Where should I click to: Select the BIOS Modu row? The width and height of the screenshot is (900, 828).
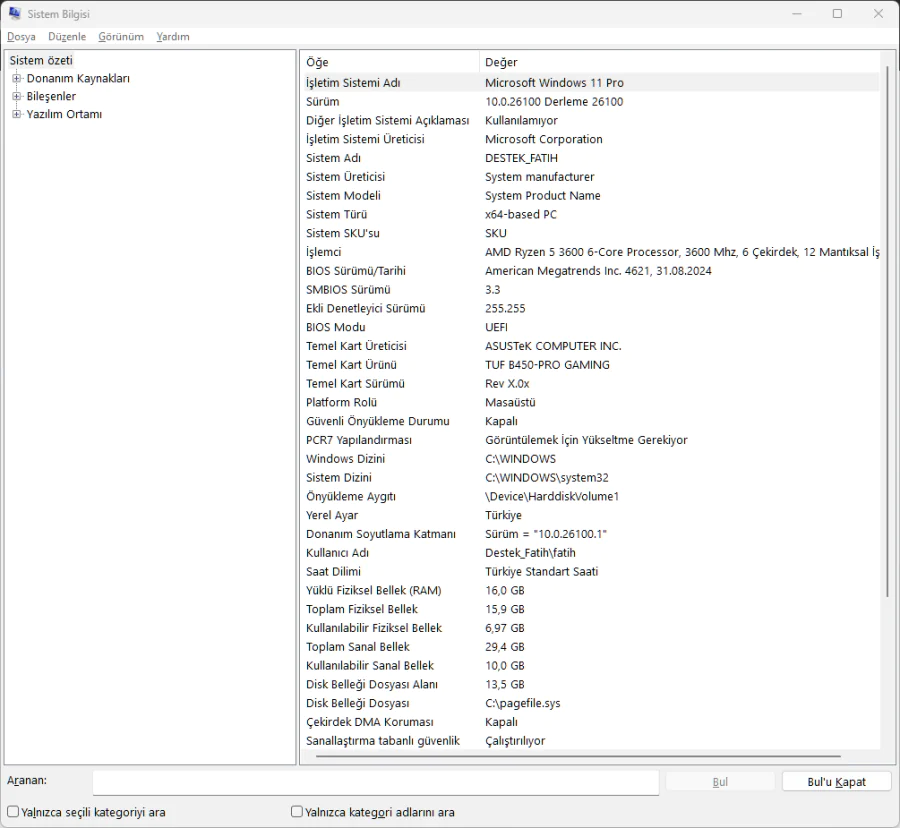coord(400,327)
